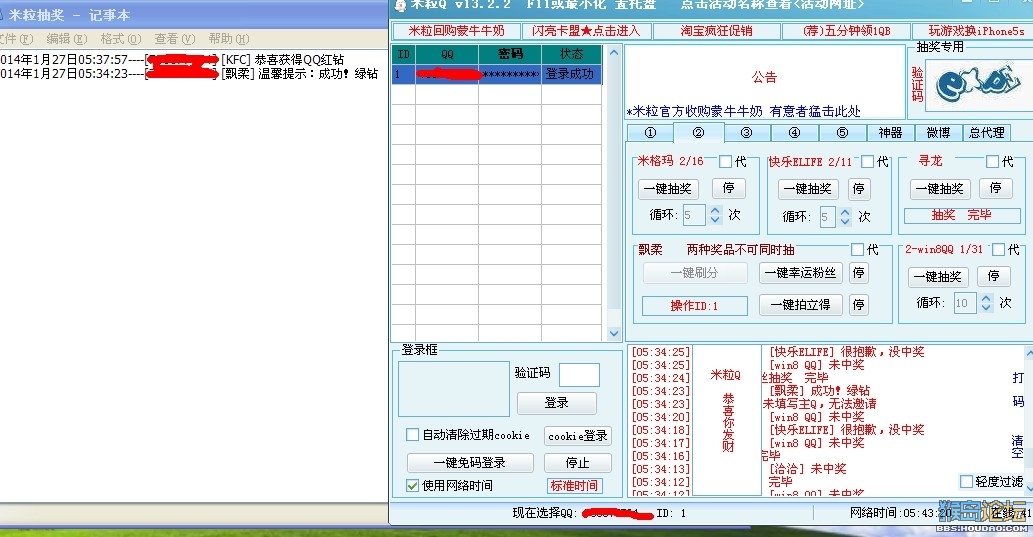Screen dimensions: 1033x537
Task: Click the account list scroll-up arrow
Action: 613,52
